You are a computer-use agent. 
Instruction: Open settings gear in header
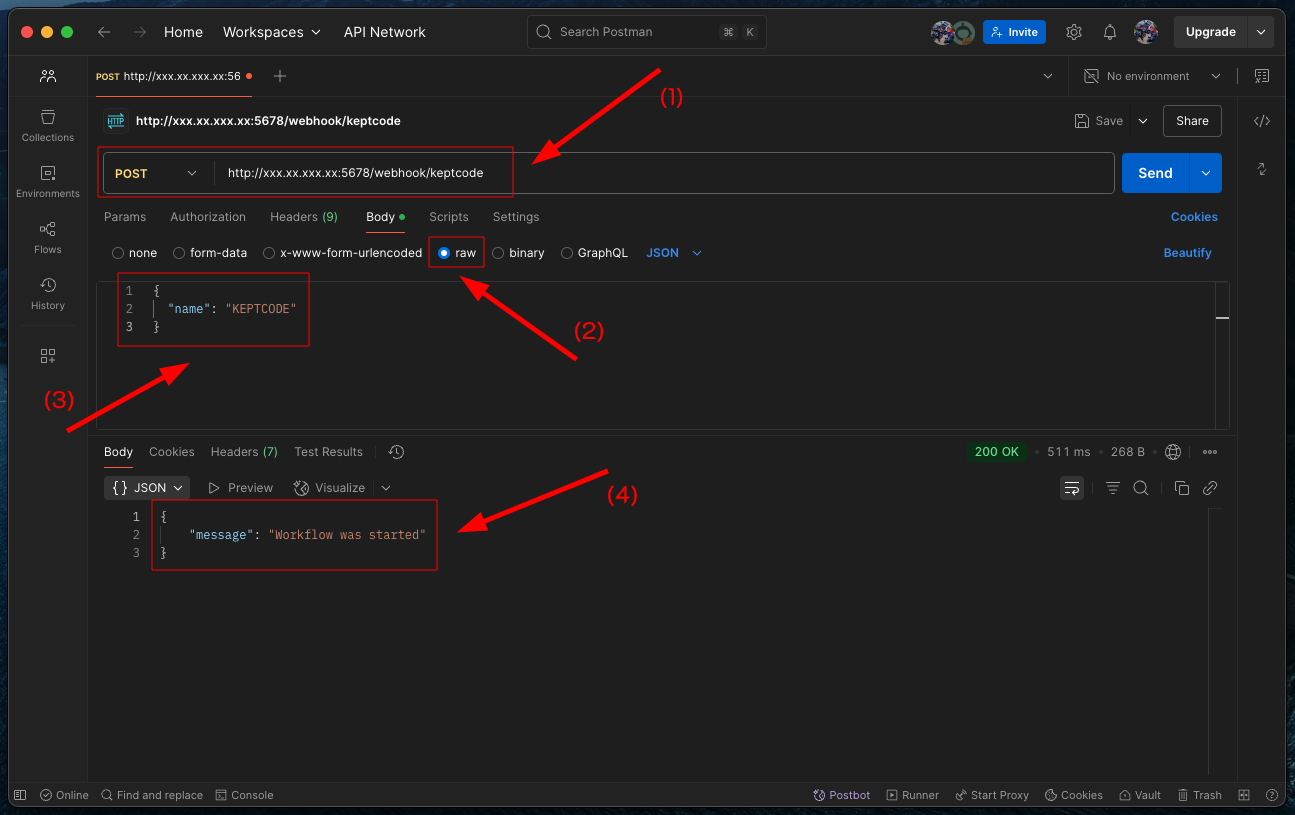1074,32
